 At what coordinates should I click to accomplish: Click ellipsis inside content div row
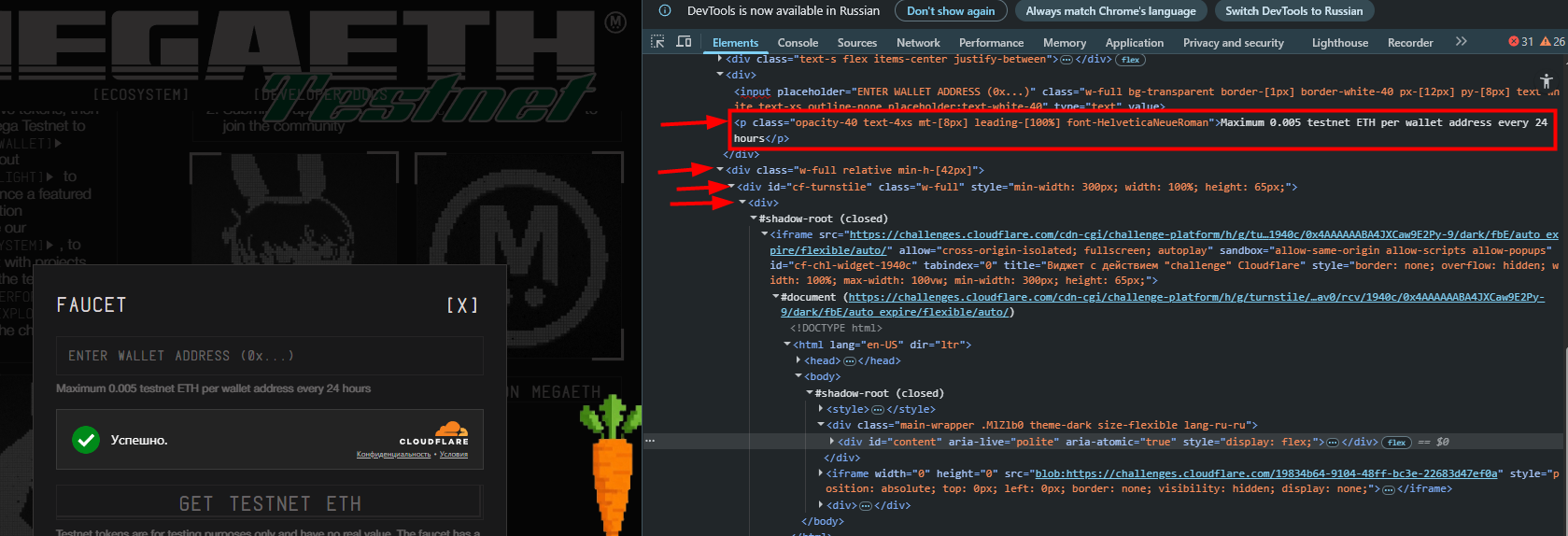coord(1334,443)
